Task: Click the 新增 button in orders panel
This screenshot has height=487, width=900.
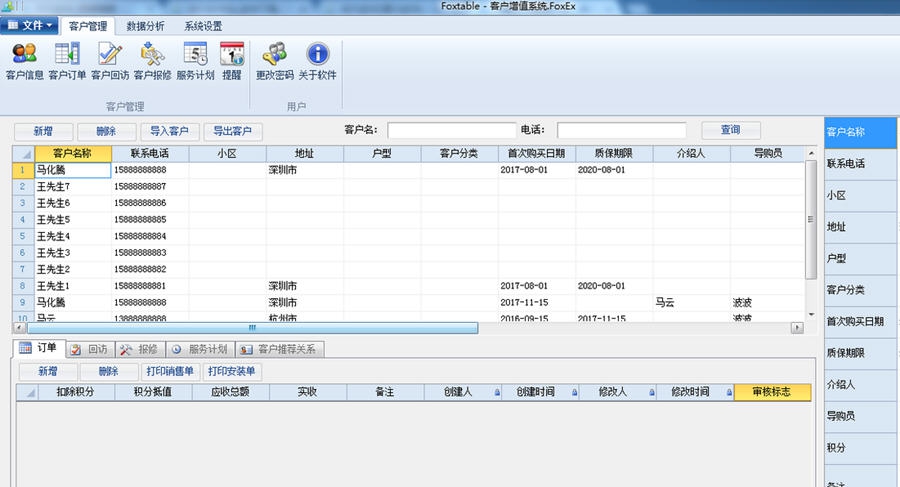Action: point(48,372)
